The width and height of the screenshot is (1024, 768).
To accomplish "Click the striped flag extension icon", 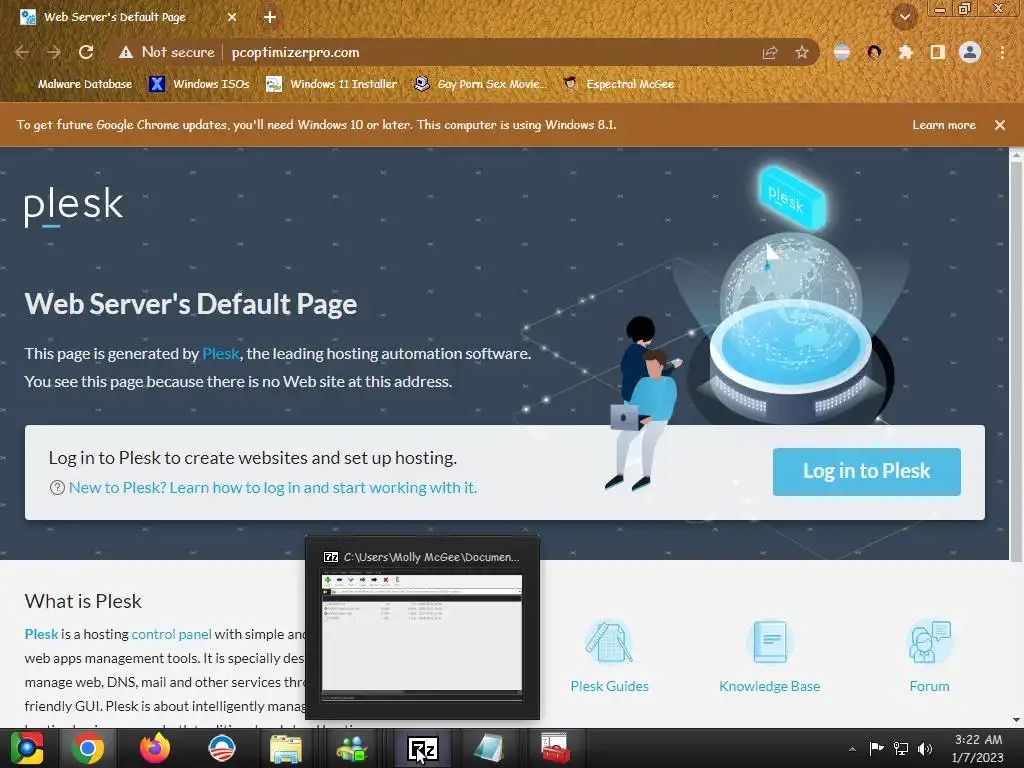I will [842, 52].
